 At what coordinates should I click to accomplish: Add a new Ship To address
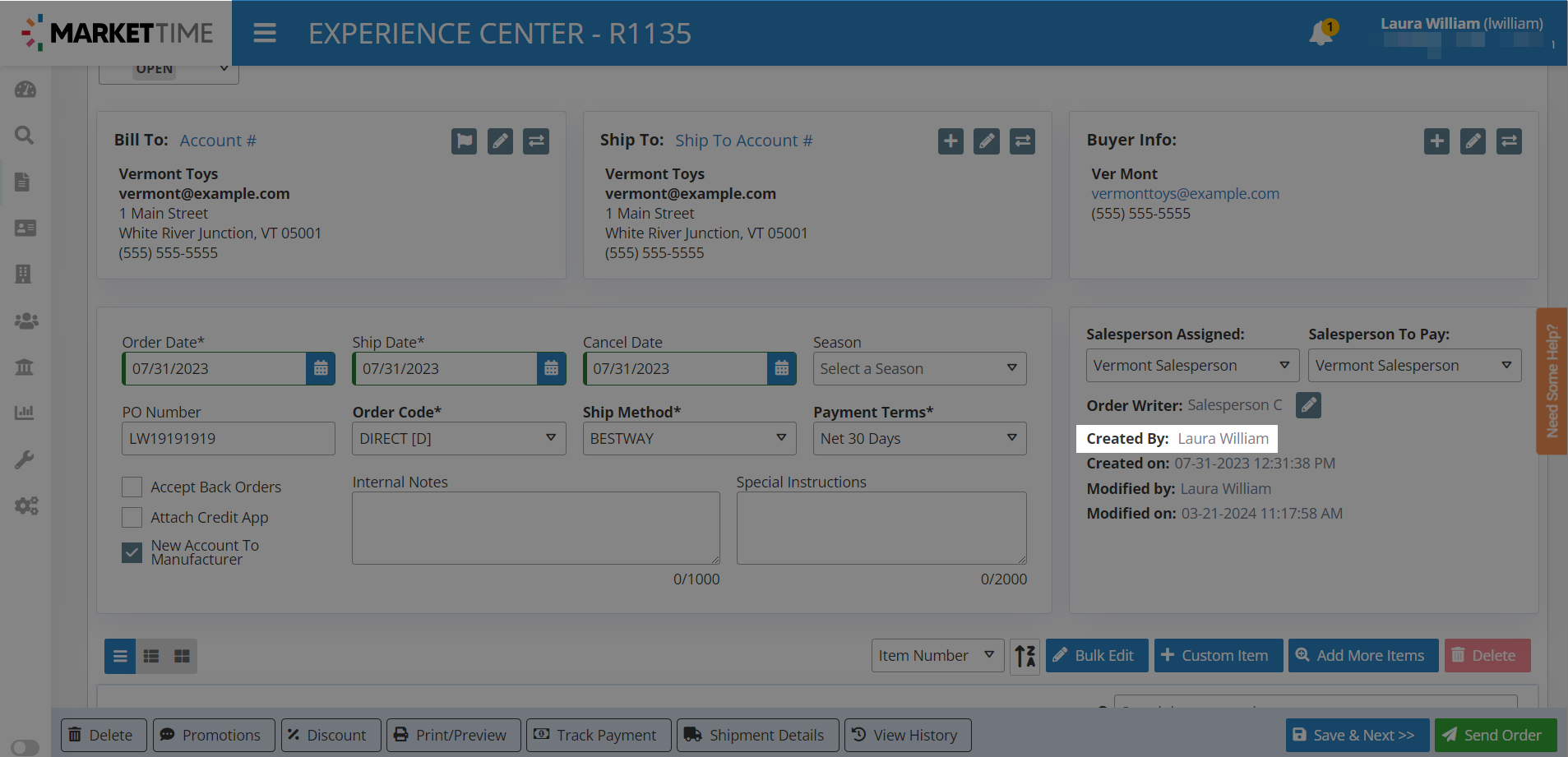(x=951, y=141)
